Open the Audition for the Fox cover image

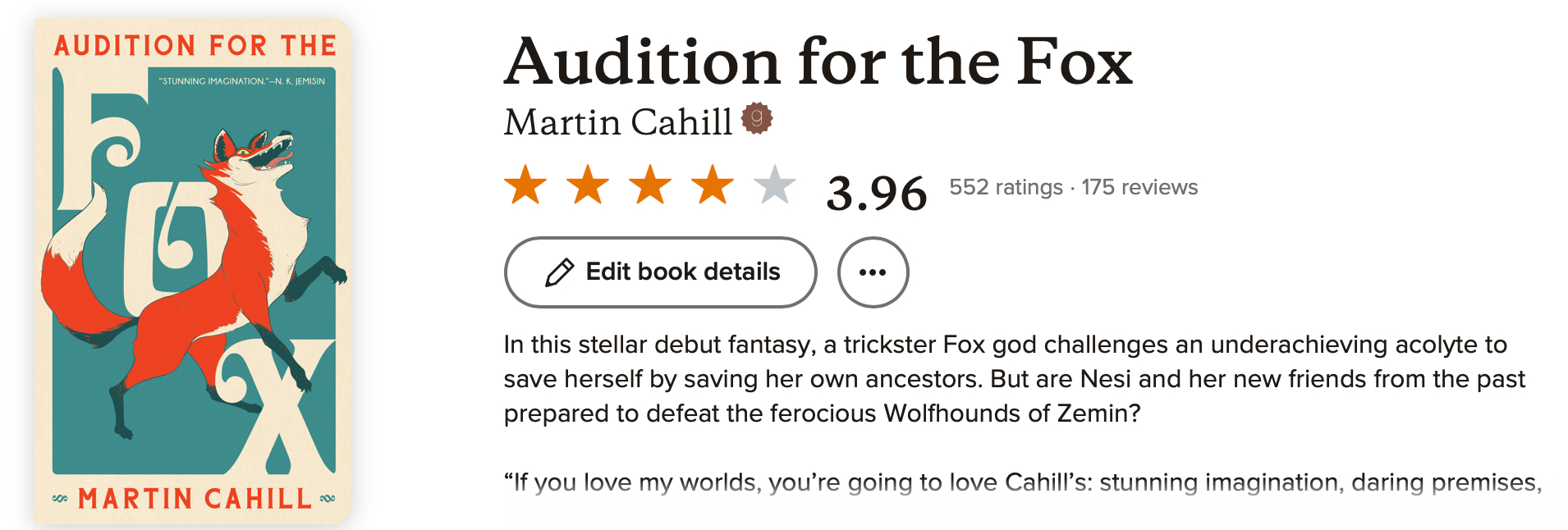click(193, 271)
